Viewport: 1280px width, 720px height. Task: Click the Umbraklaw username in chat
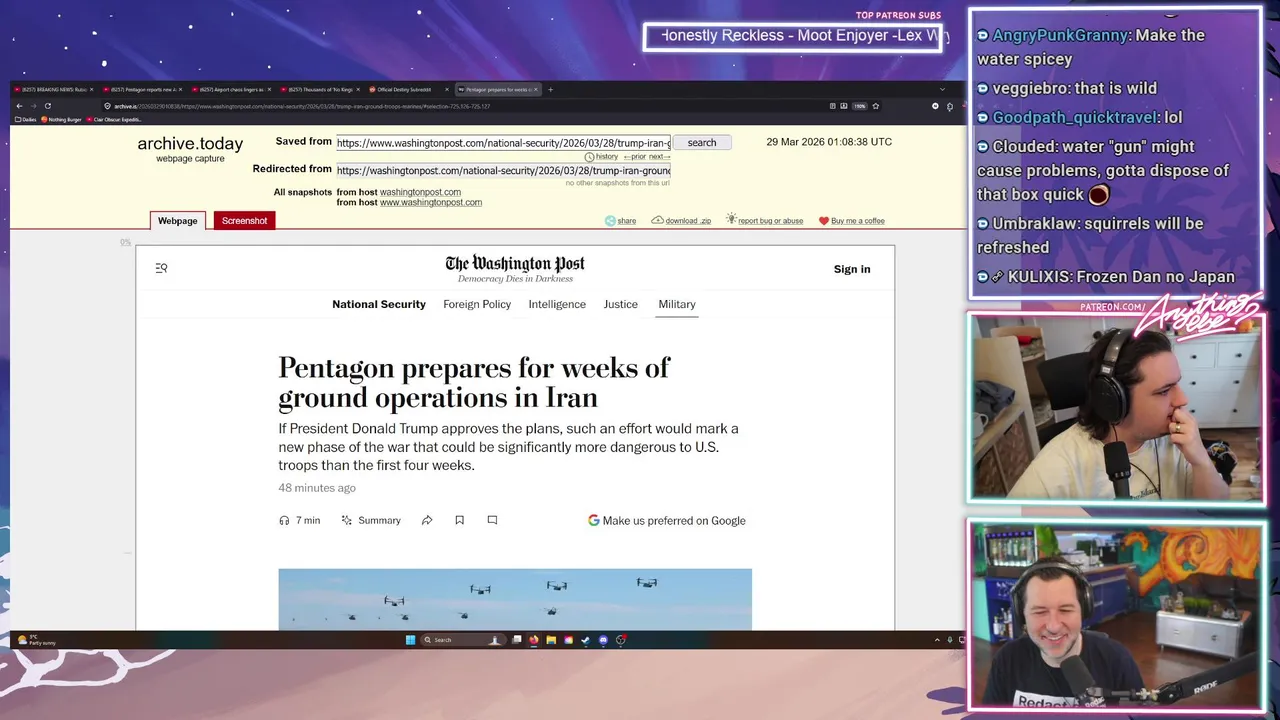pyautogui.click(x=1038, y=224)
